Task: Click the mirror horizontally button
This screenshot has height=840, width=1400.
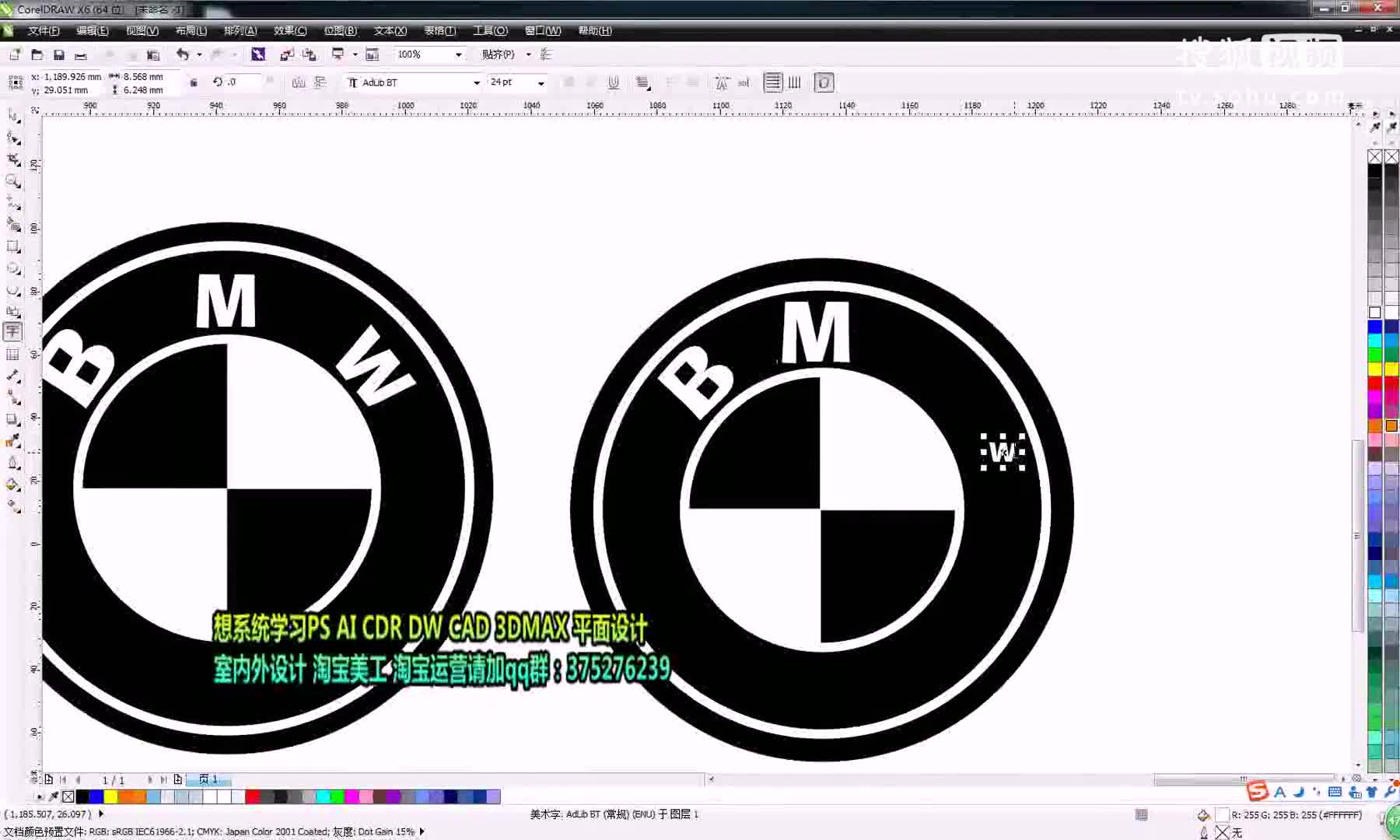Action: click(x=299, y=82)
